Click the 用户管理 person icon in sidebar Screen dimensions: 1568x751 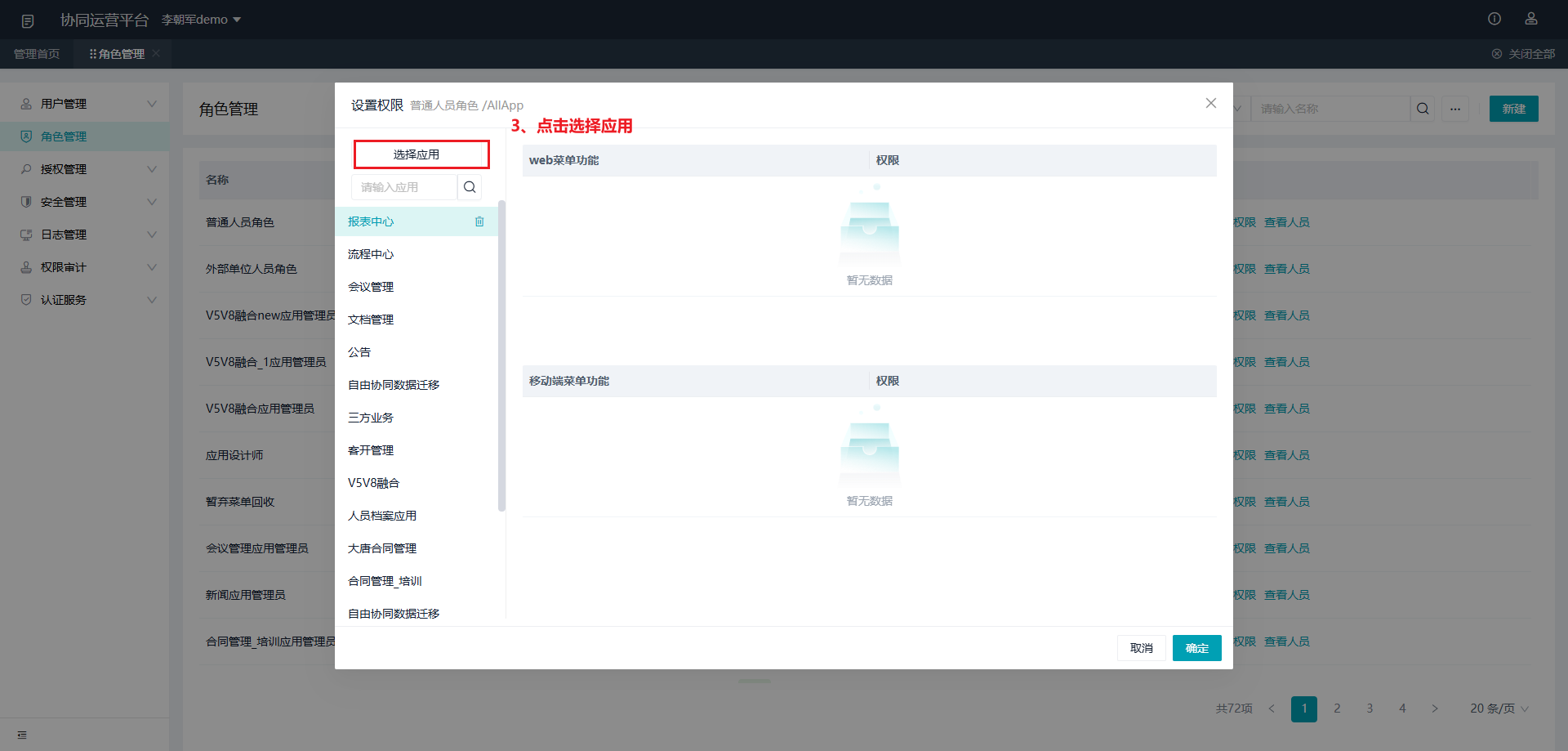click(26, 104)
